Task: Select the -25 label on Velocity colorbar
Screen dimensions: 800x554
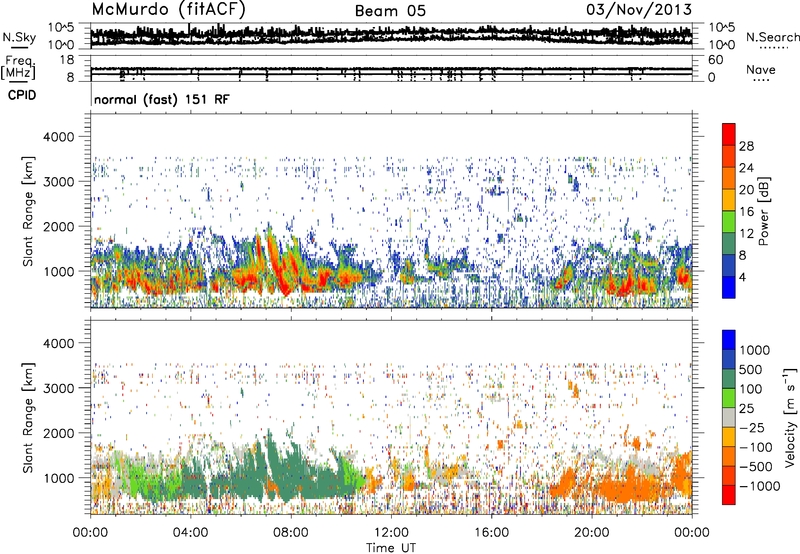Action: pyautogui.click(x=751, y=428)
